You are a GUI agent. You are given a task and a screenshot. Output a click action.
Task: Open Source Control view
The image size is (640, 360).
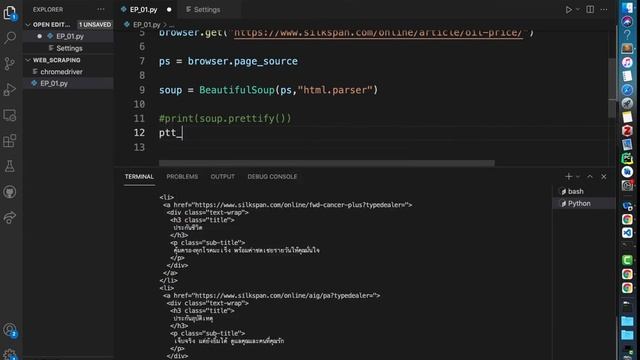(x=9, y=64)
